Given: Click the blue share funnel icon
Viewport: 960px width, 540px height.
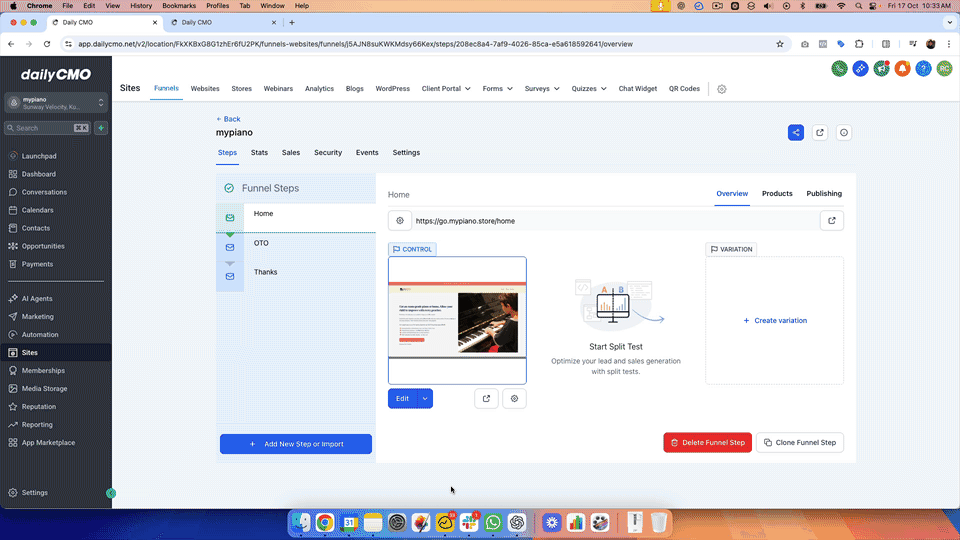Looking at the screenshot, I should point(795,132).
